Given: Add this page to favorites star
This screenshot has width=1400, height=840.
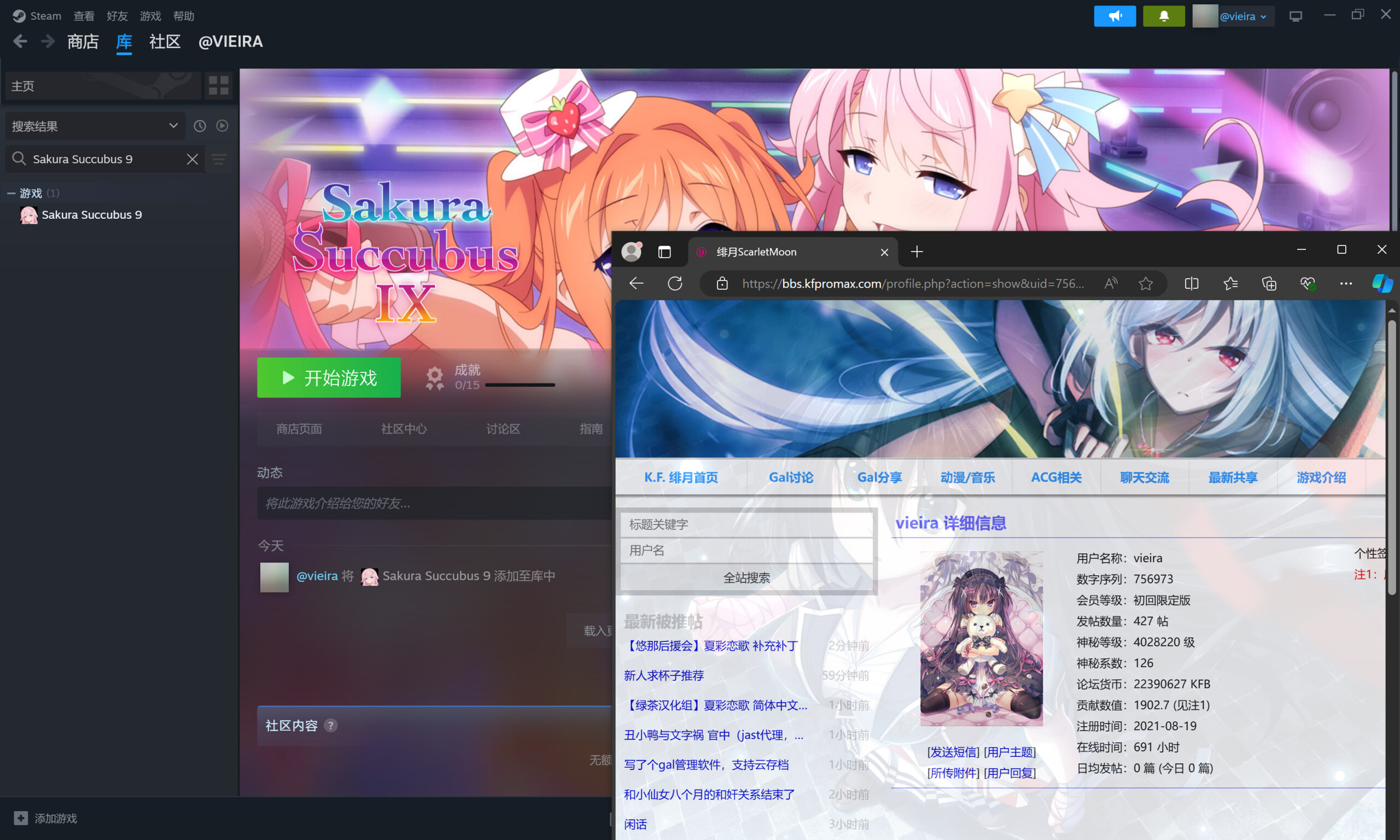Looking at the screenshot, I should [x=1145, y=284].
